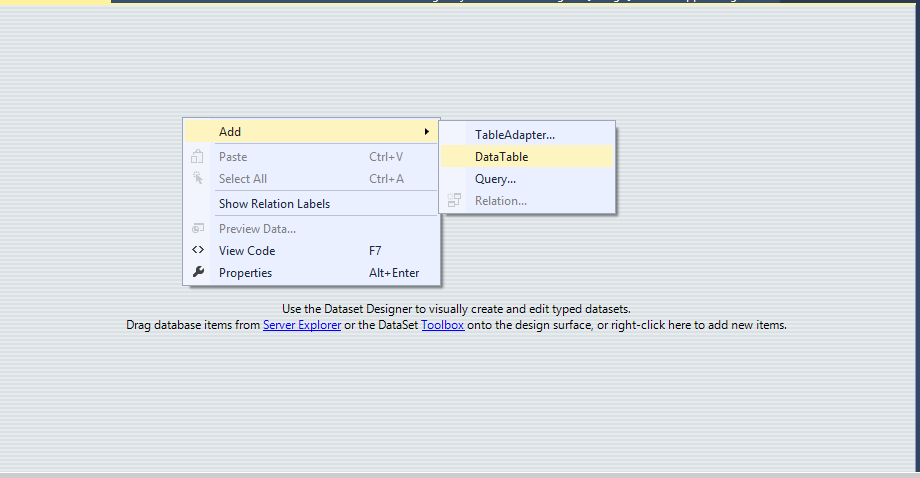Click the clipboard icon beside Paste

tap(198, 157)
